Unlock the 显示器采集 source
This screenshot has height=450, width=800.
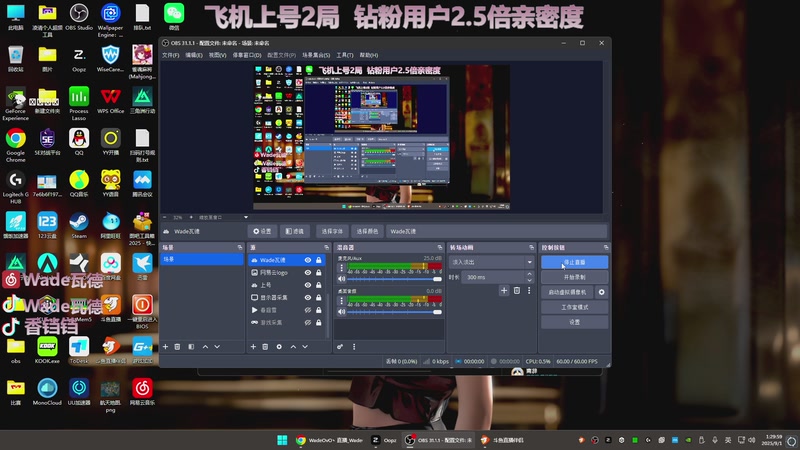tap(319, 297)
